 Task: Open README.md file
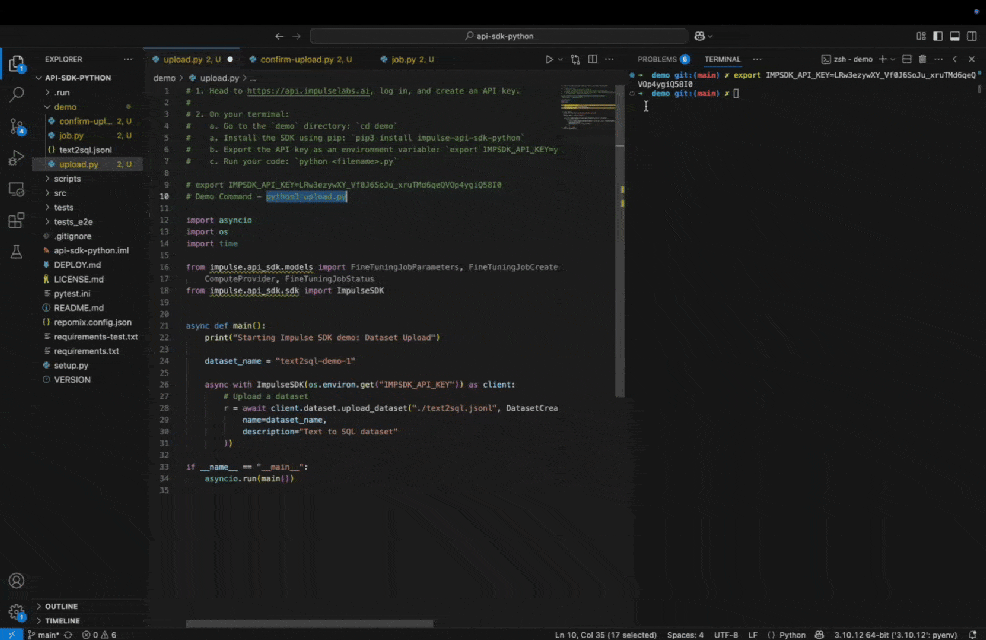tap(79, 308)
